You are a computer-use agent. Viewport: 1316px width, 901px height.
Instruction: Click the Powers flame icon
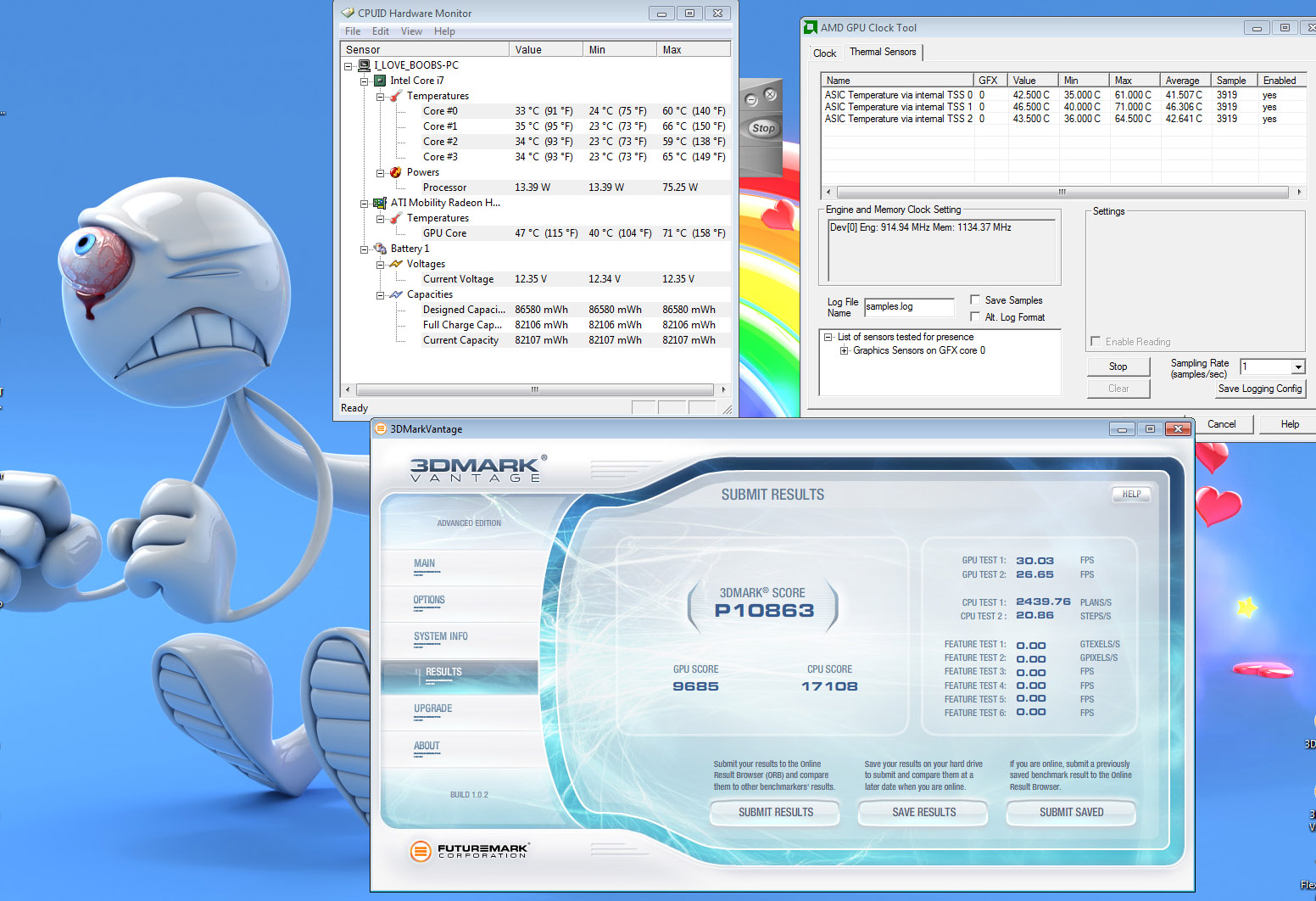point(396,172)
